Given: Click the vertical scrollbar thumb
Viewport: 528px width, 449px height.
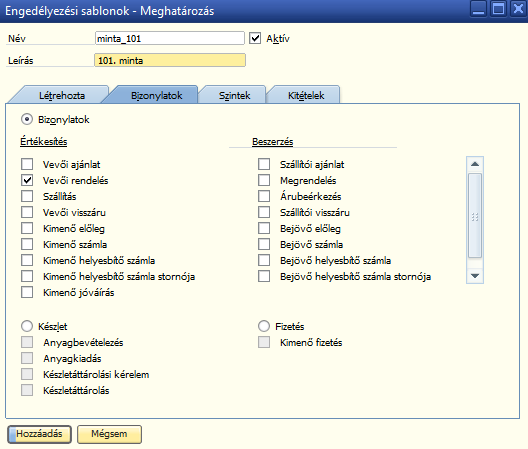Looking at the screenshot, I should click(x=475, y=216).
